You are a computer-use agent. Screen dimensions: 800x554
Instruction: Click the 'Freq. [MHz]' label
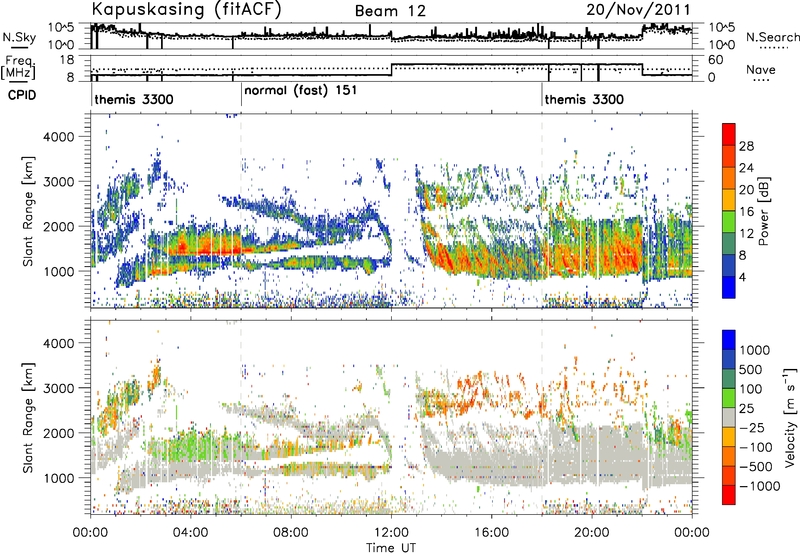point(19,68)
